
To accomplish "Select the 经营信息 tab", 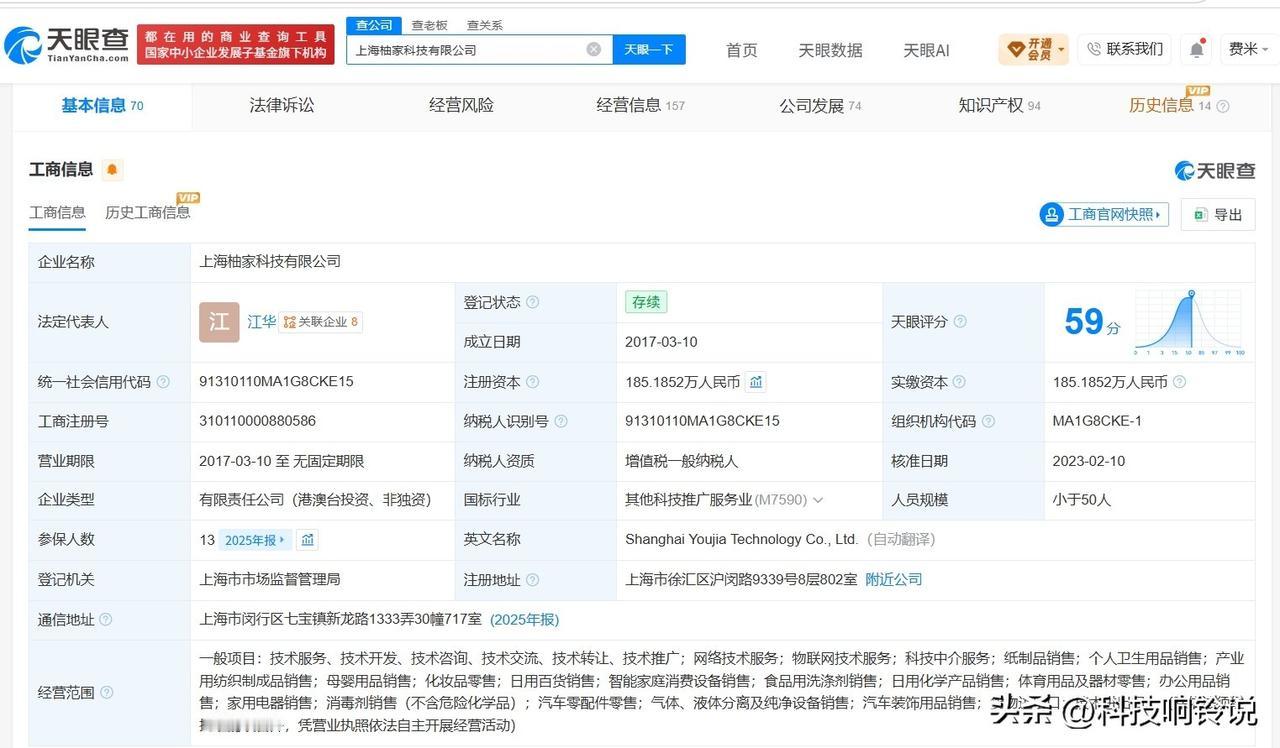I will click(640, 106).
